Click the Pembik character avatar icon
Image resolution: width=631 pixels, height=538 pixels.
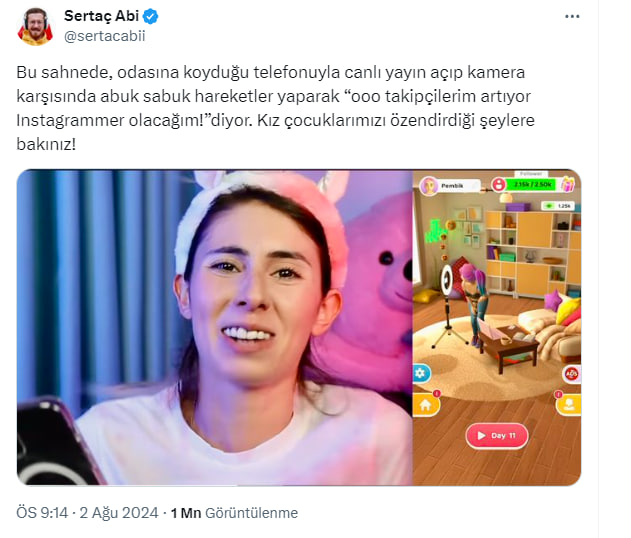[429, 186]
